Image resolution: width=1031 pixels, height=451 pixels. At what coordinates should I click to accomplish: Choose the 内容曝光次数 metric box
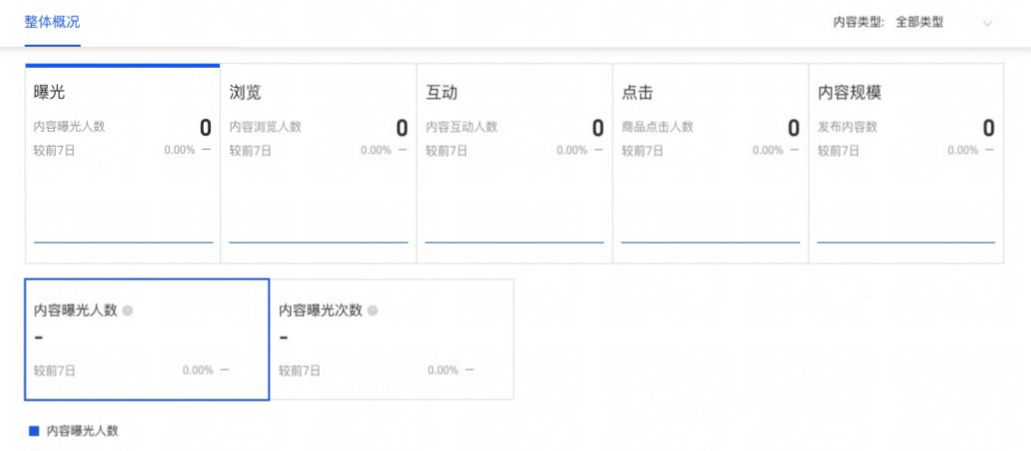pos(392,339)
